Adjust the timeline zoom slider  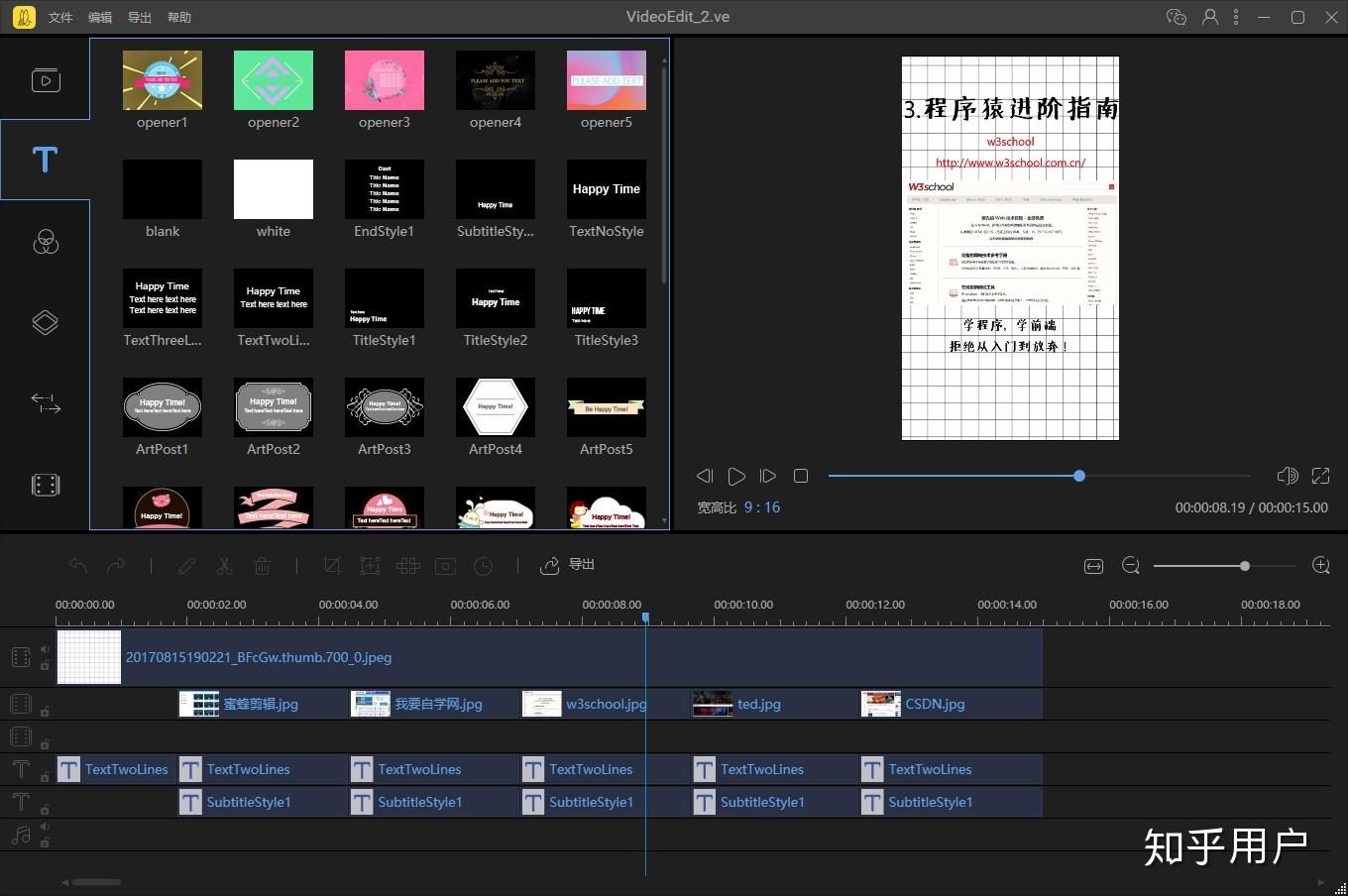coord(1225,566)
